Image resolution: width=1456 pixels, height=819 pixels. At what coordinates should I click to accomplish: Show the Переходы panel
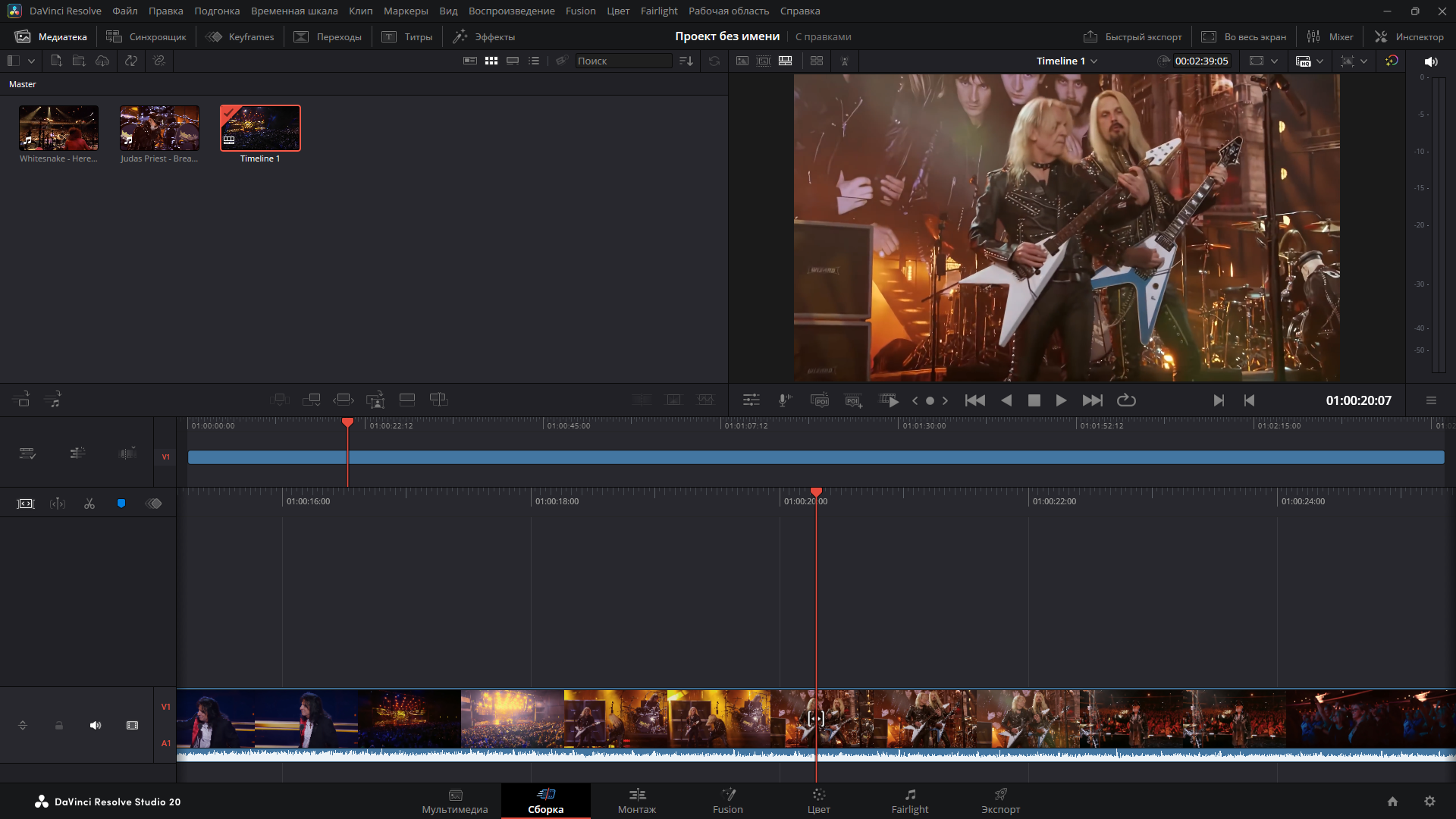point(328,36)
